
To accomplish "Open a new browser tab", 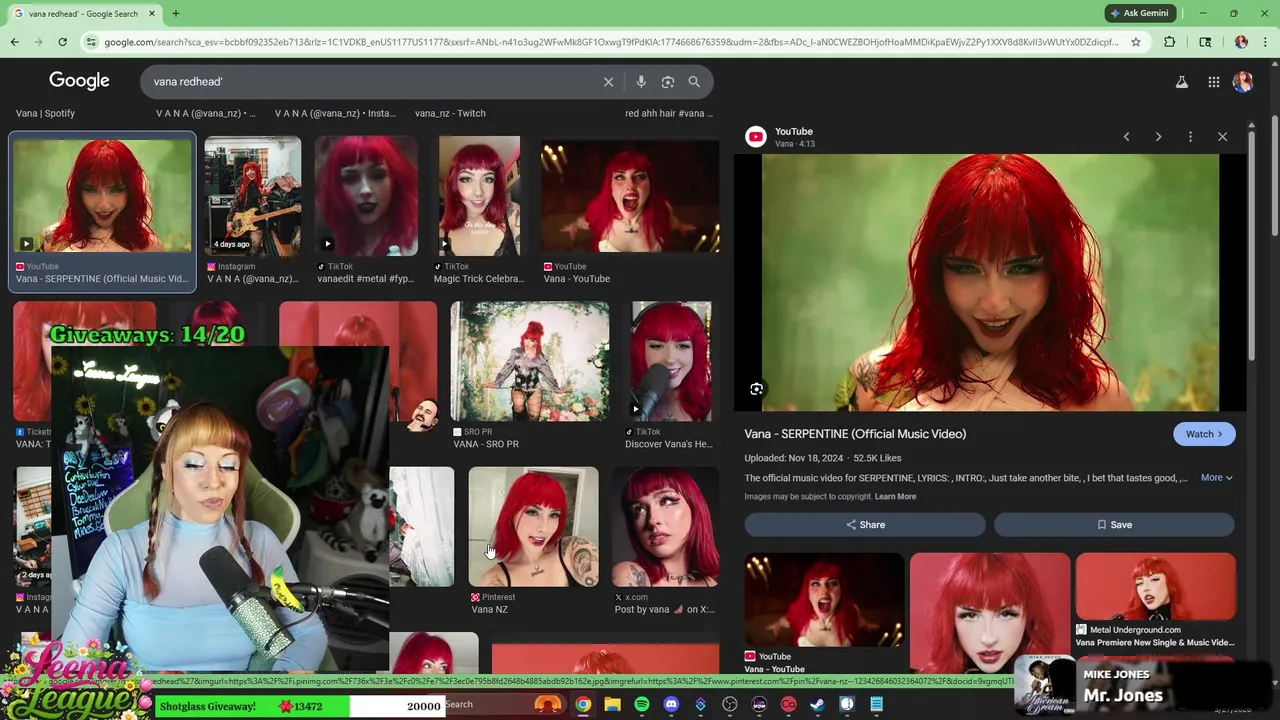I will [175, 14].
